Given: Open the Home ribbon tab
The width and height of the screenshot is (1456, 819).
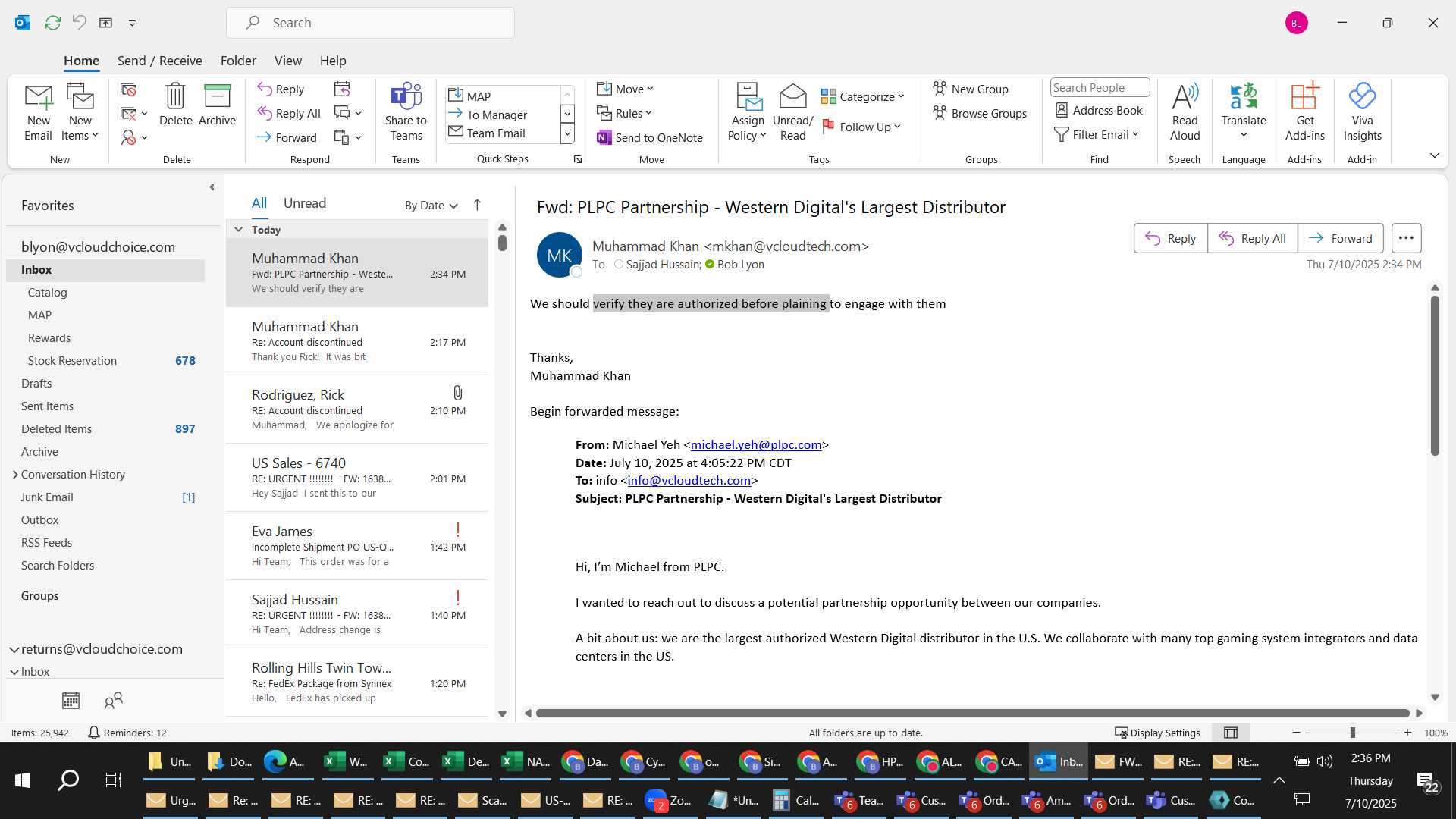Looking at the screenshot, I should coord(81,61).
